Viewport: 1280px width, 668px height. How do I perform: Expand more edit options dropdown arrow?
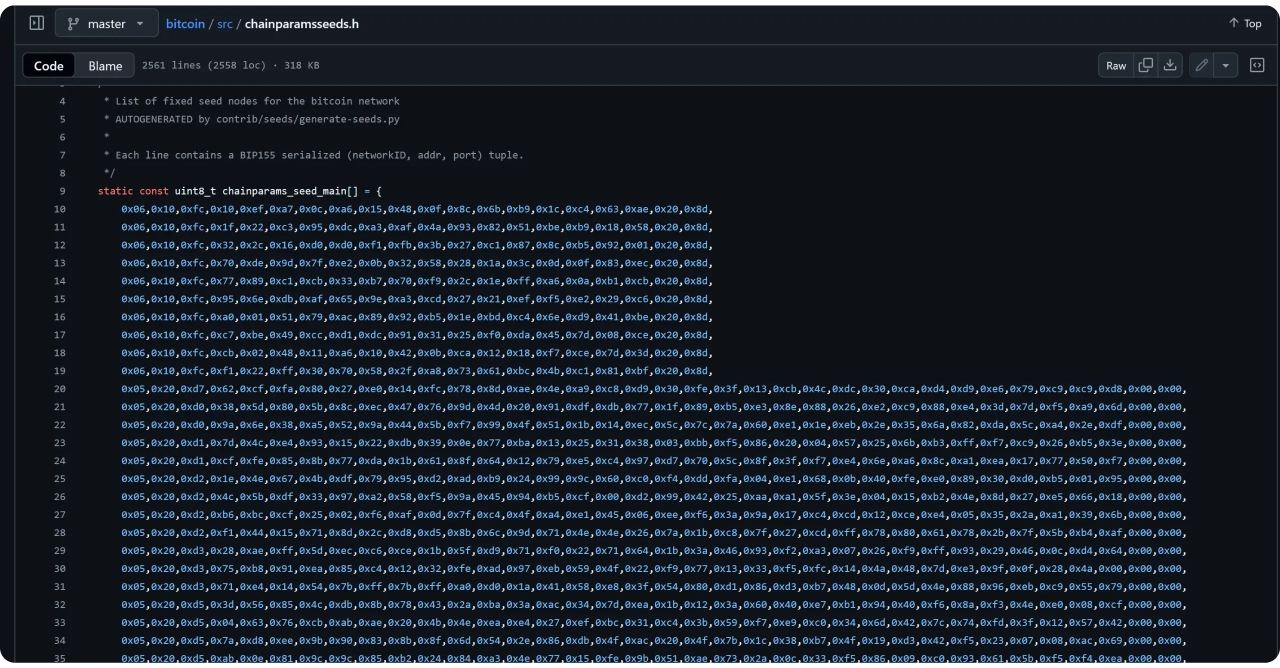pyautogui.click(x=1226, y=66)
